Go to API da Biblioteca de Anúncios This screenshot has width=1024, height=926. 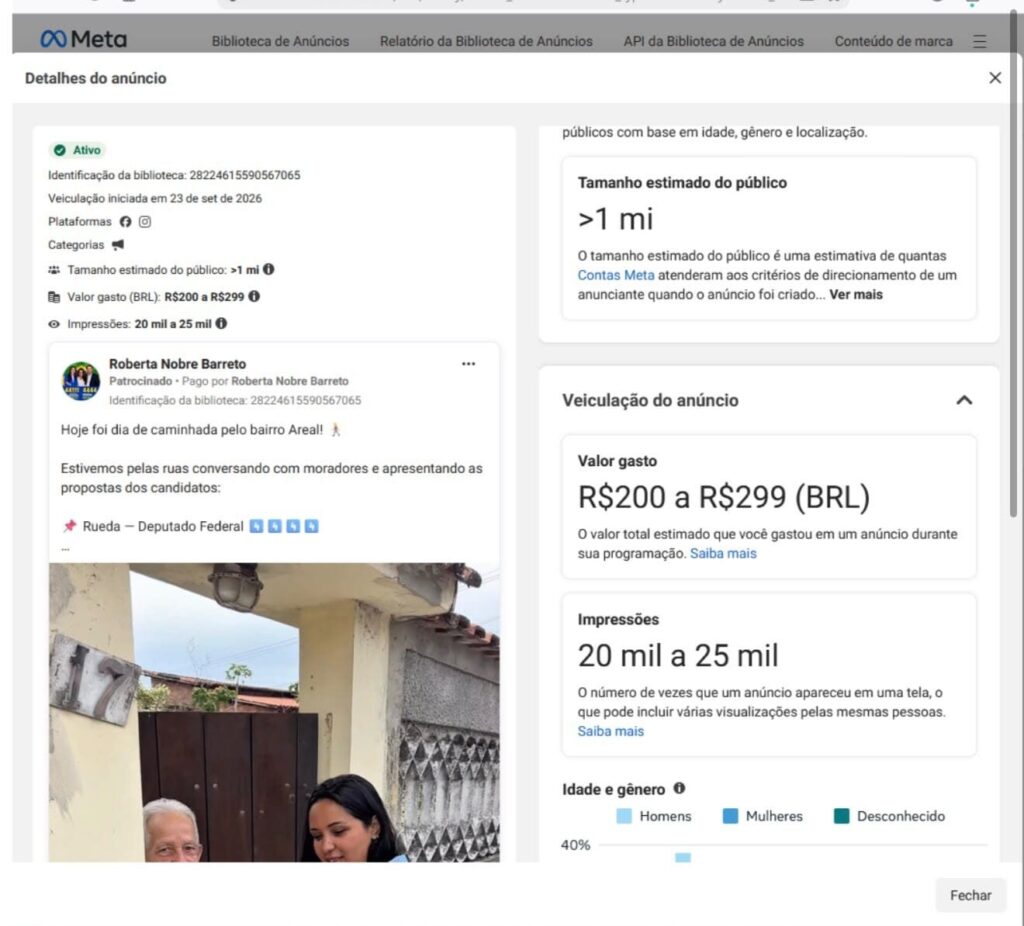coord(713,41)
